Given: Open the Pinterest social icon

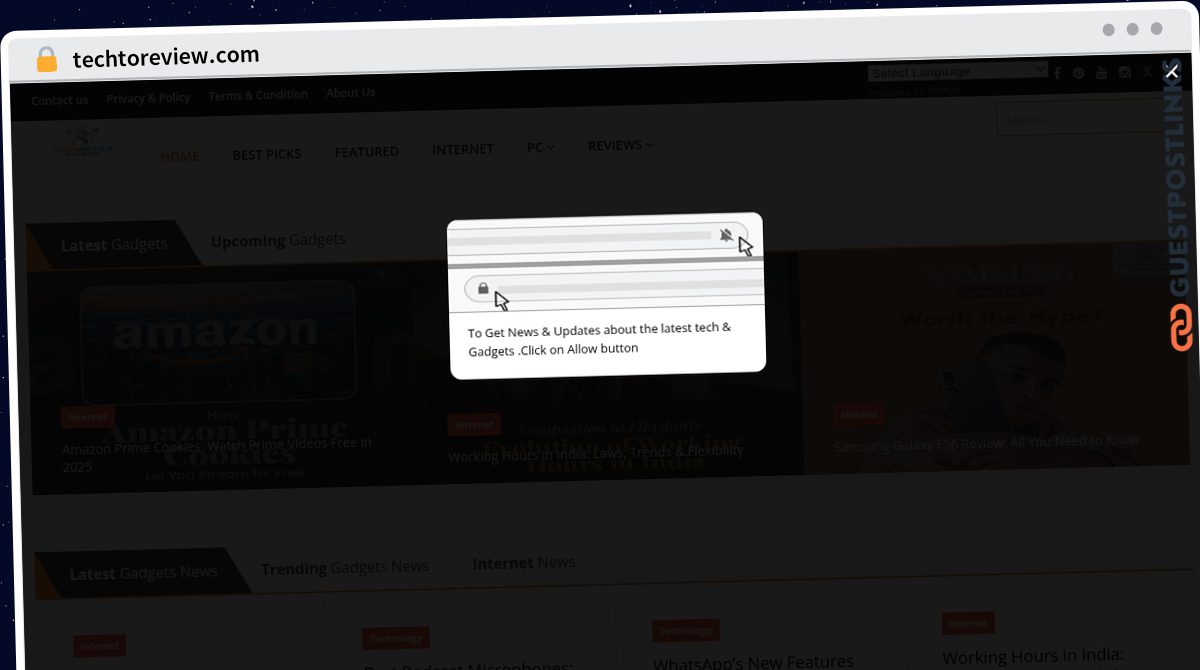Looking at the screenshot, I should point(1079,73).
